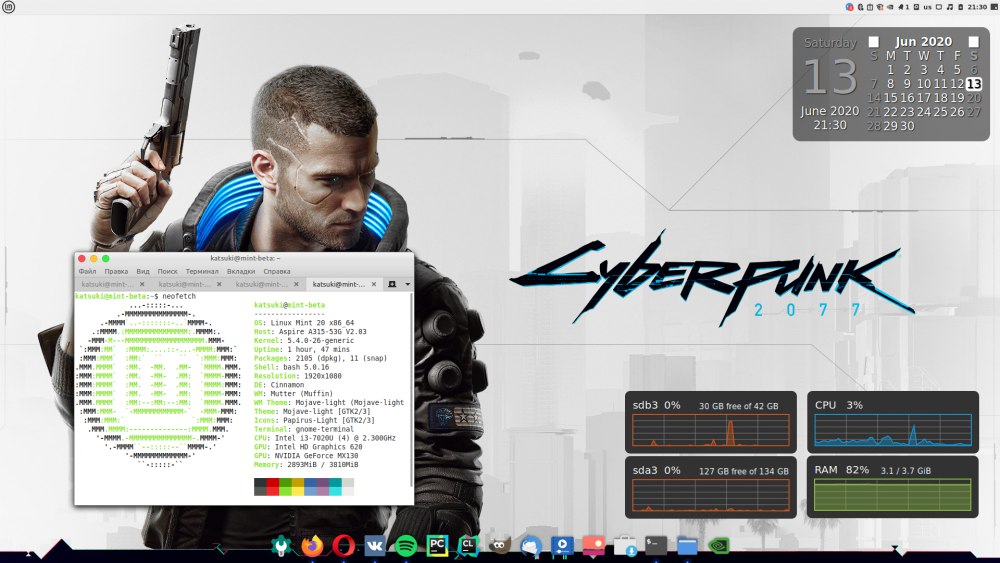The height and width of the screenshot is (563, 1000).
Task: Open NVIDIA settings from the dock
Action: tap(718, 546)
